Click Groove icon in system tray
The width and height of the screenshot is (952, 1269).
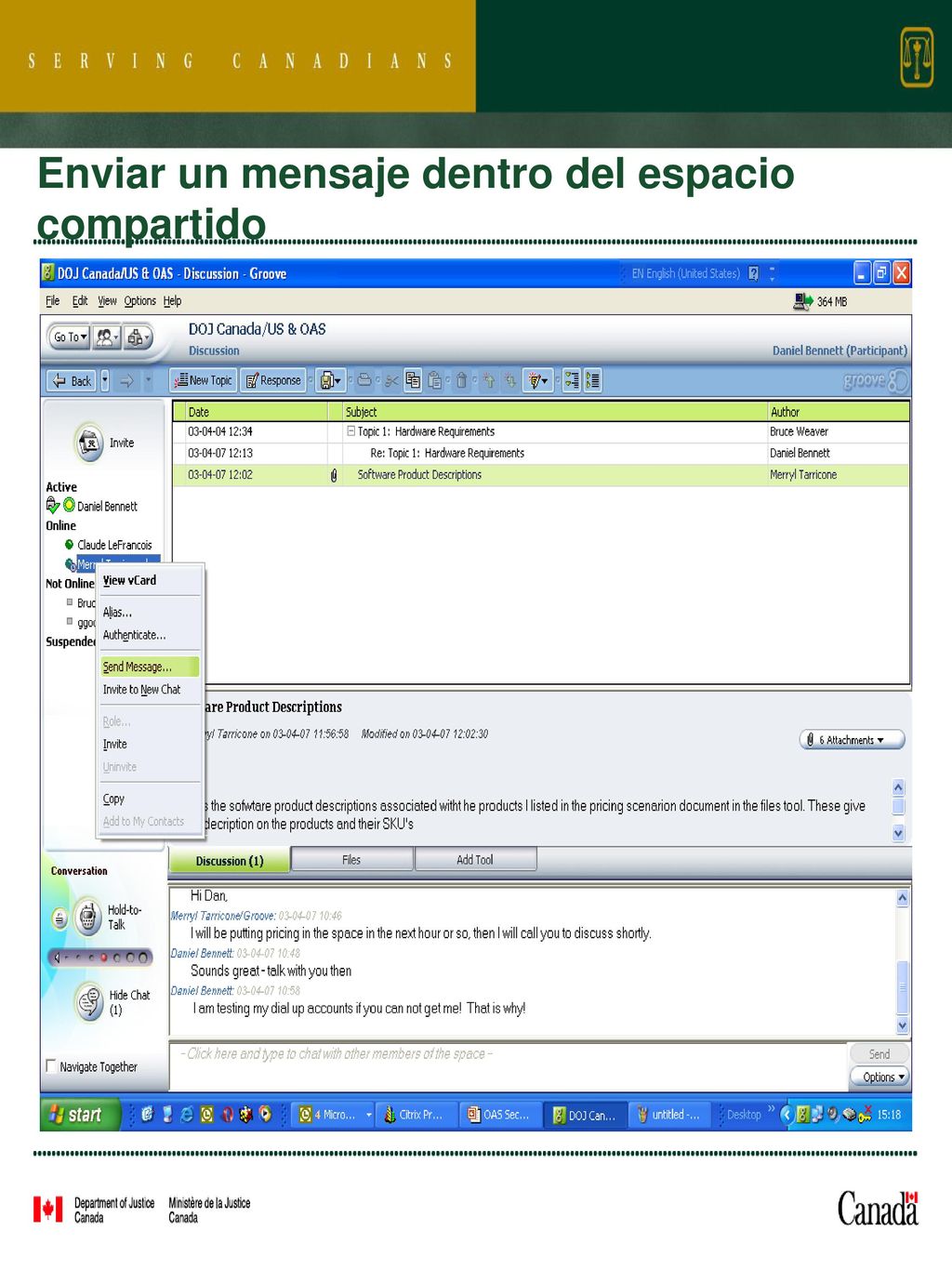point(802,1114)
